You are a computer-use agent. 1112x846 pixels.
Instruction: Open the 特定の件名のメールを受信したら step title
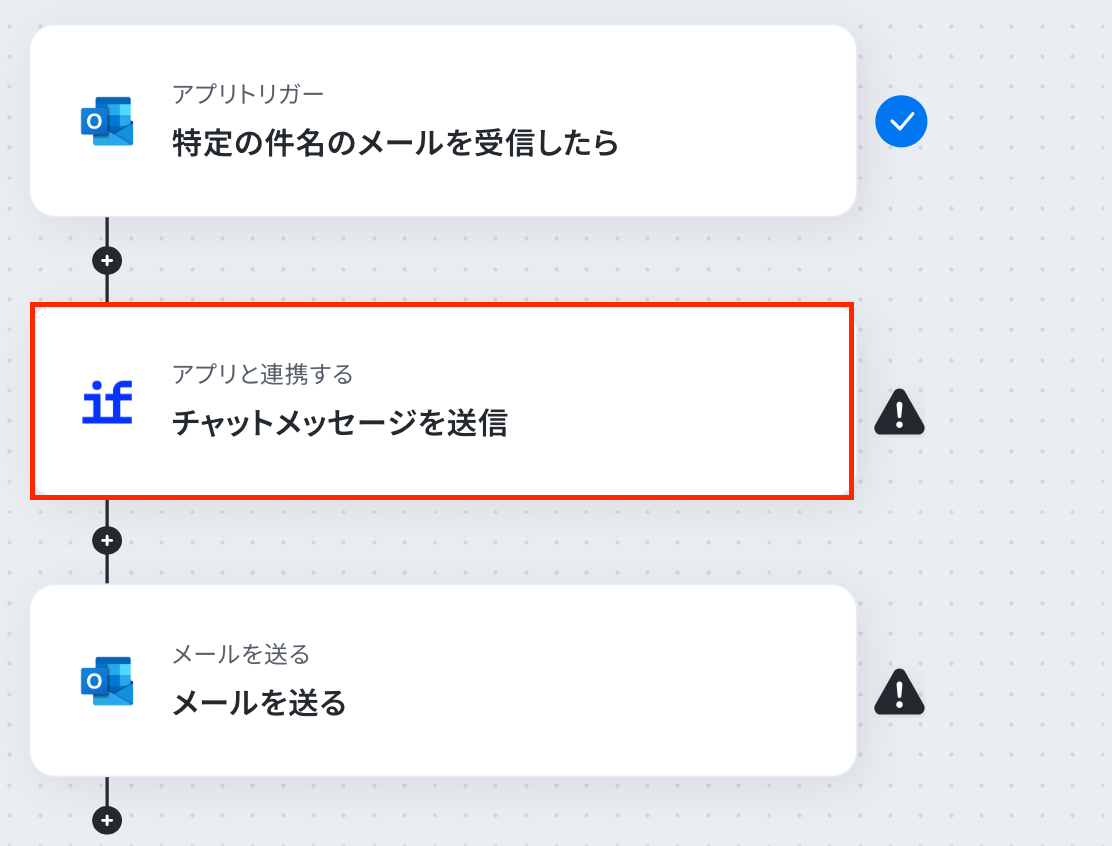(x=395, y=144)
